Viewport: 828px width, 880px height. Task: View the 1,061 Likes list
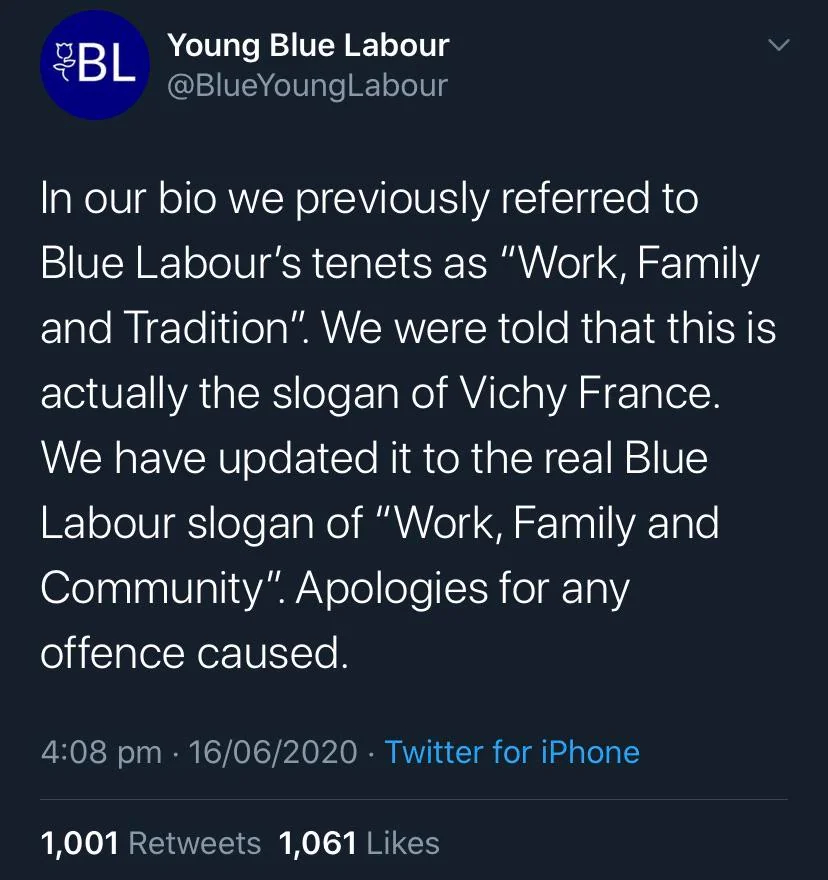pos(359,843)
